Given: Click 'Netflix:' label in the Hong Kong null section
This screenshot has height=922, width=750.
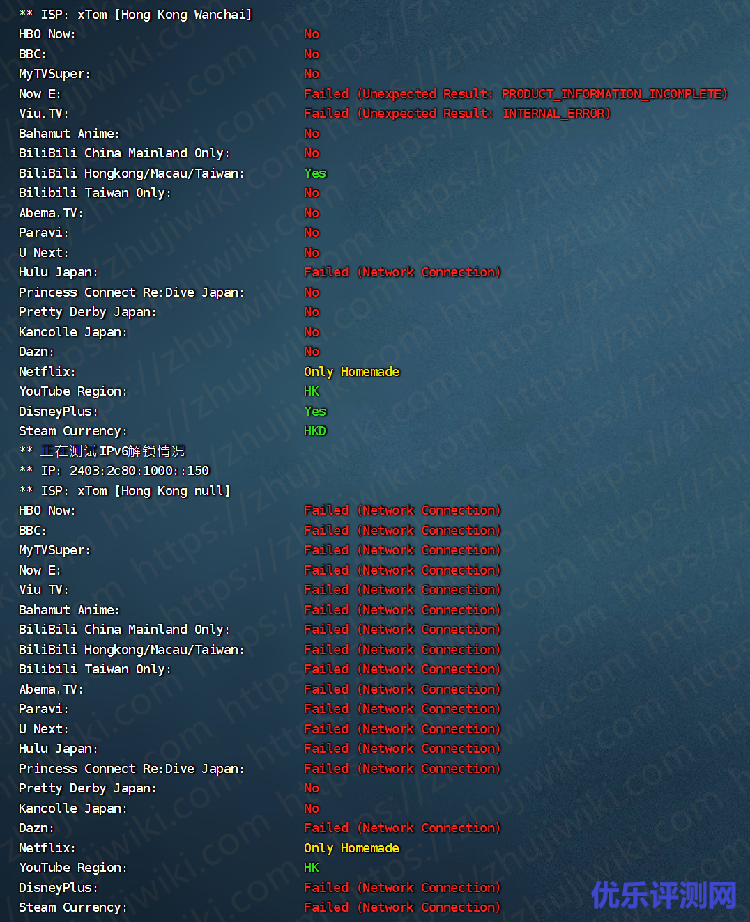Looking at the screenshot, I should click(48, 848).
